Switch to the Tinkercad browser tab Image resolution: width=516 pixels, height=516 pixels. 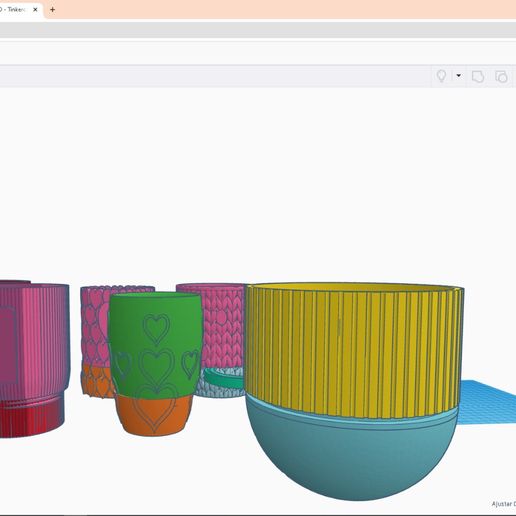13,10
